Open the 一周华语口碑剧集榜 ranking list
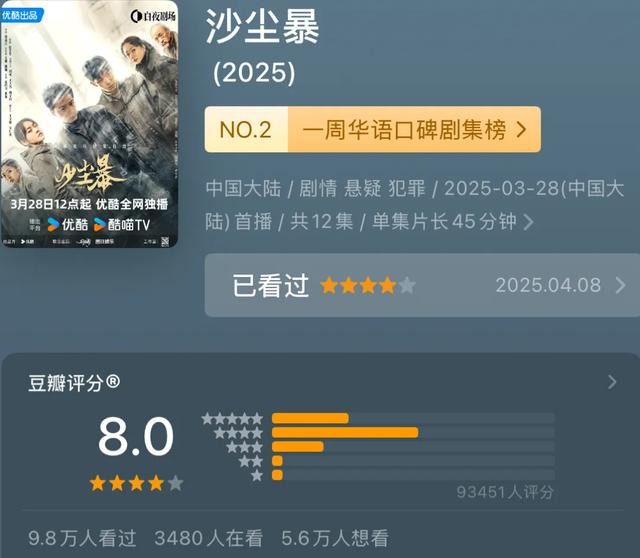Image resolution: width=640 pixels, height=558 pixels. [x=404, y=130]
